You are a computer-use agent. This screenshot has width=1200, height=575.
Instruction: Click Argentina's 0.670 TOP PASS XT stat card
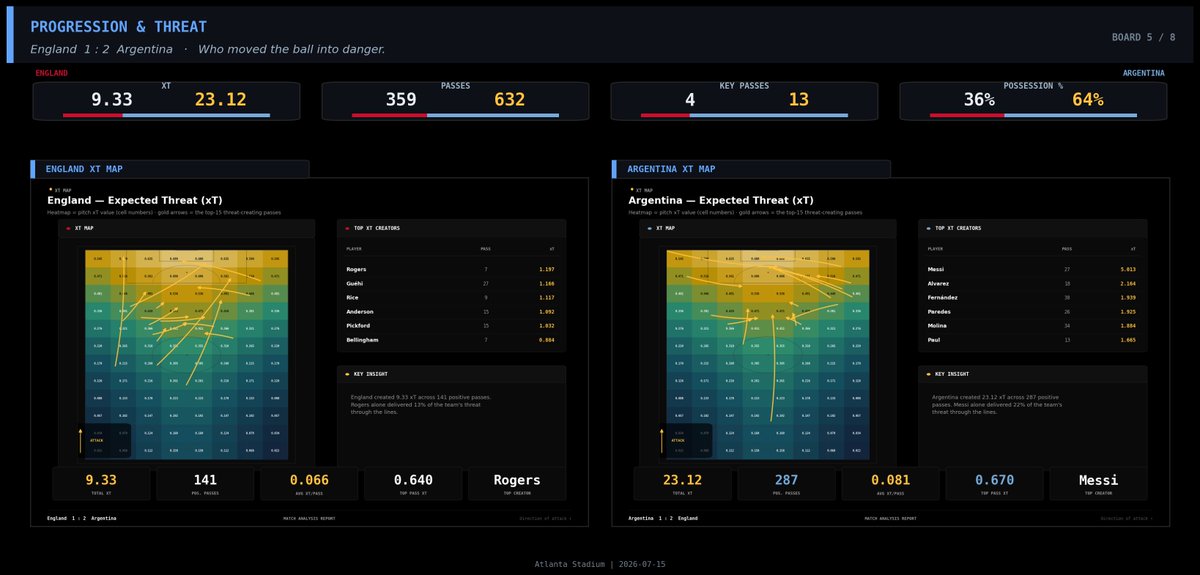994,484
